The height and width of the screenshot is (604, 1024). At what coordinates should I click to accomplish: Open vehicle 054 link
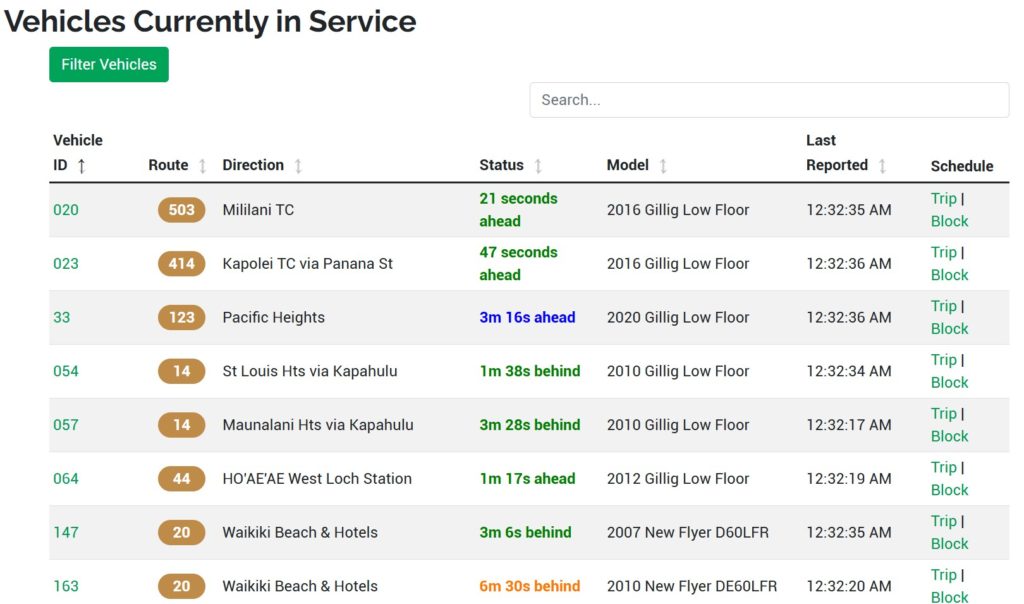pyautogui.click(x=66, y=371)
